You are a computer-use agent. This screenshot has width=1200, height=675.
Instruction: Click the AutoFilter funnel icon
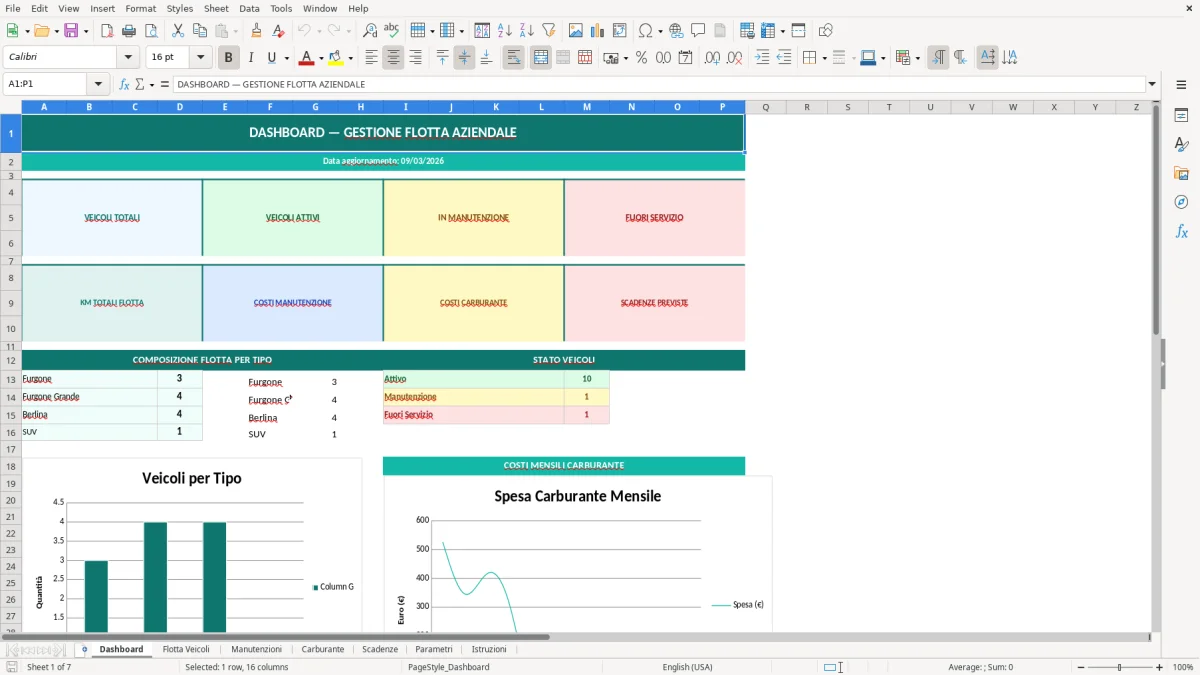(548, 31)
